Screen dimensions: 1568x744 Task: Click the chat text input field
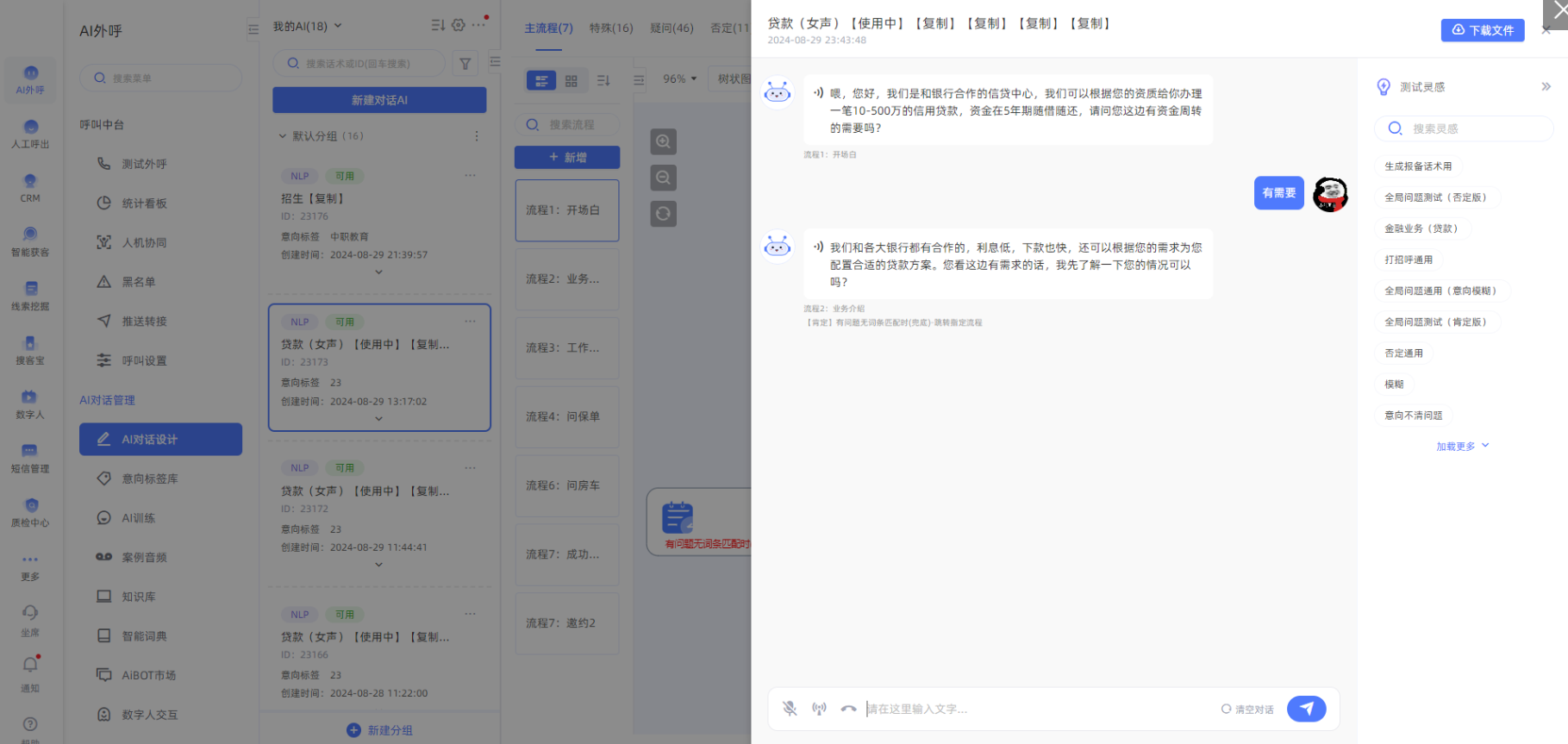tap(1034, 709)
